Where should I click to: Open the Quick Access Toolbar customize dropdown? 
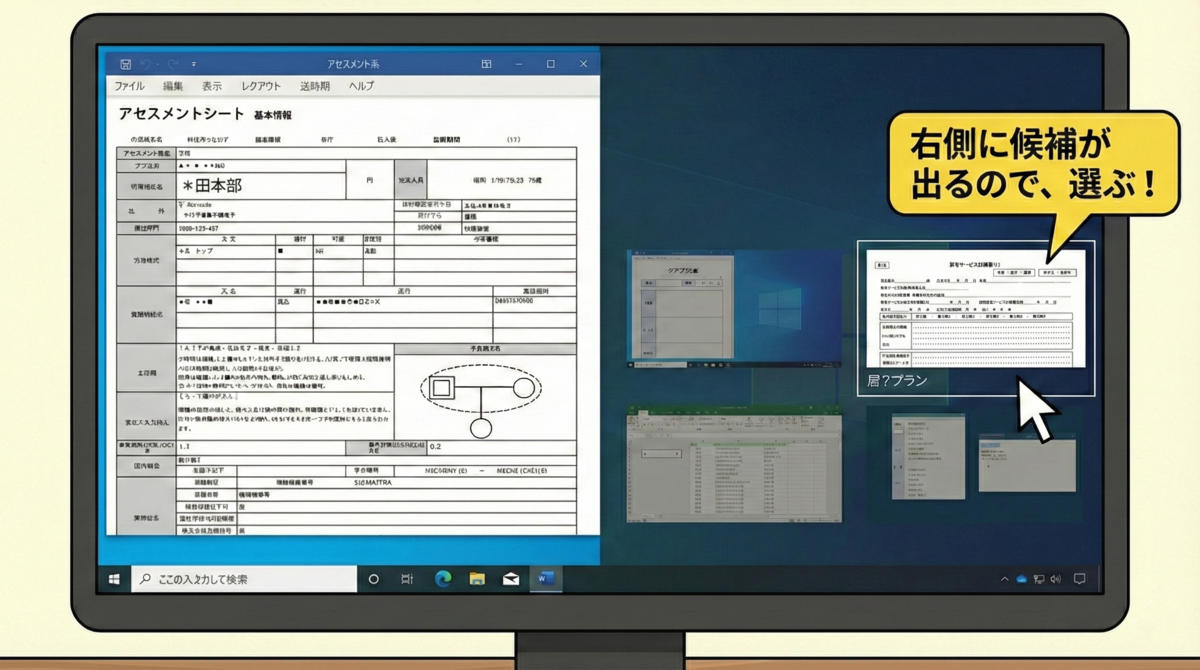pos(194,64)
